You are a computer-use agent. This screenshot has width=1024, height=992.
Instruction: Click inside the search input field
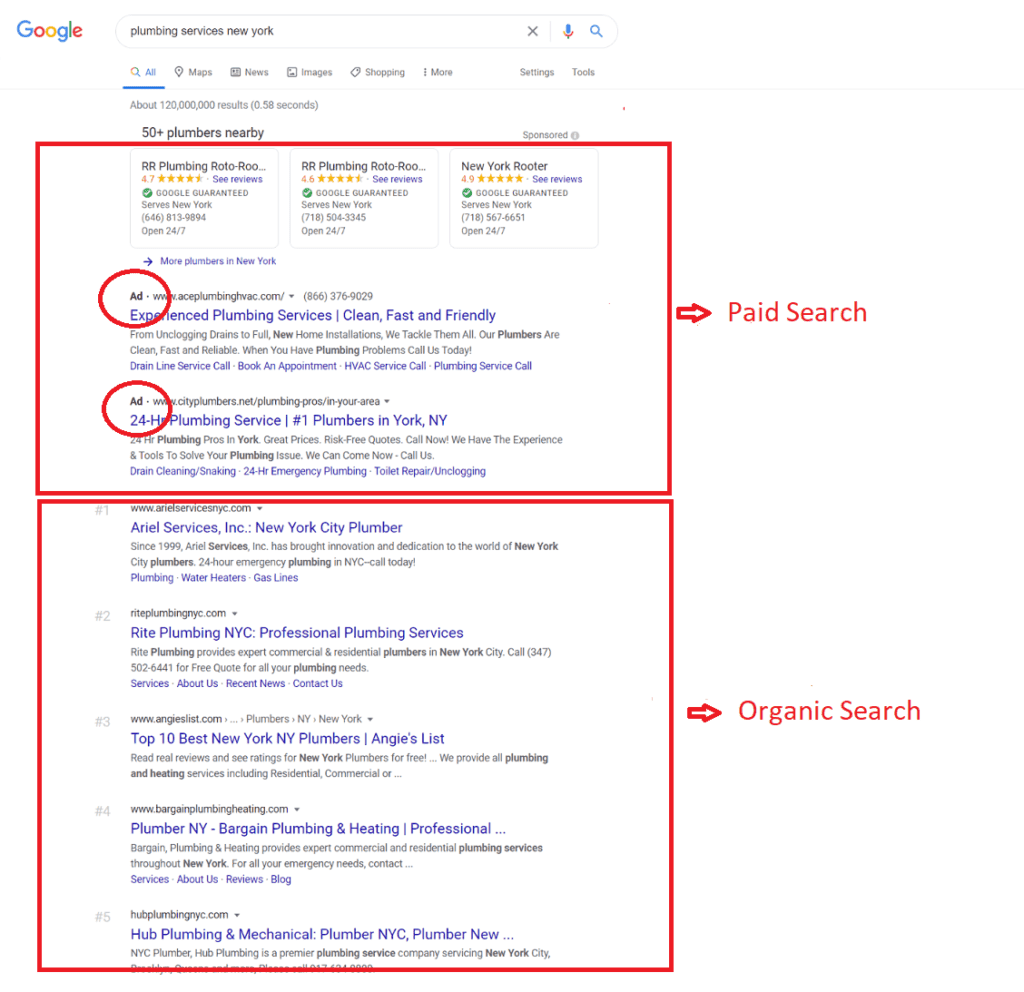coord(300,31)
